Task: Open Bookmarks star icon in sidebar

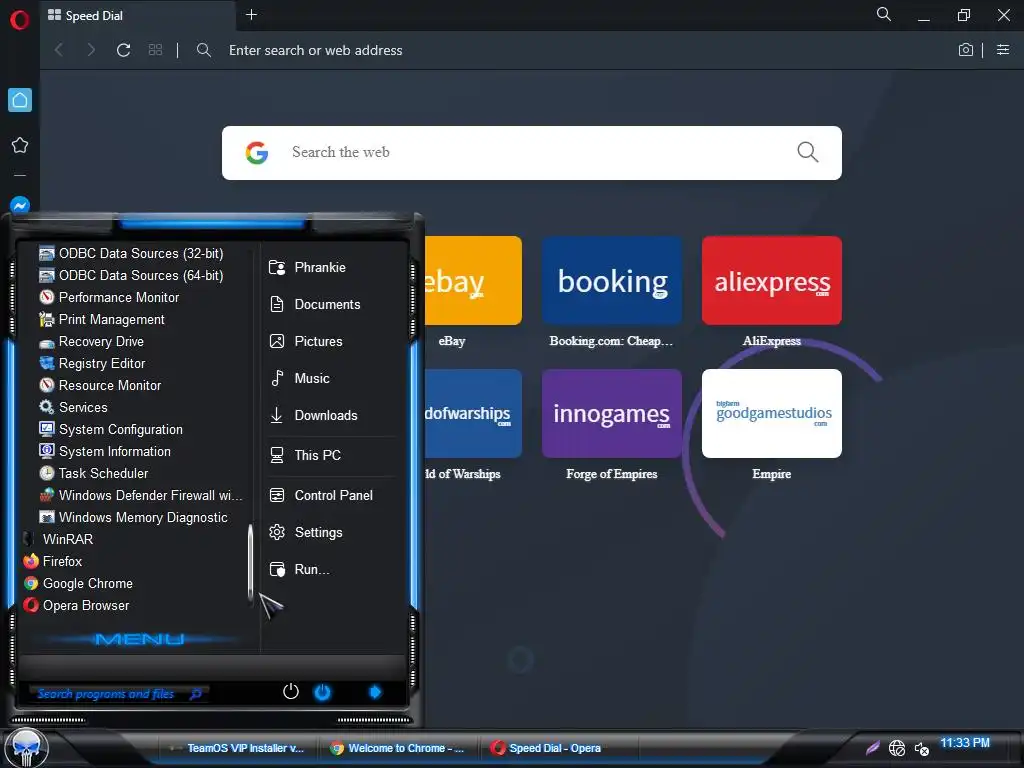Action: (x=20, y=145)
